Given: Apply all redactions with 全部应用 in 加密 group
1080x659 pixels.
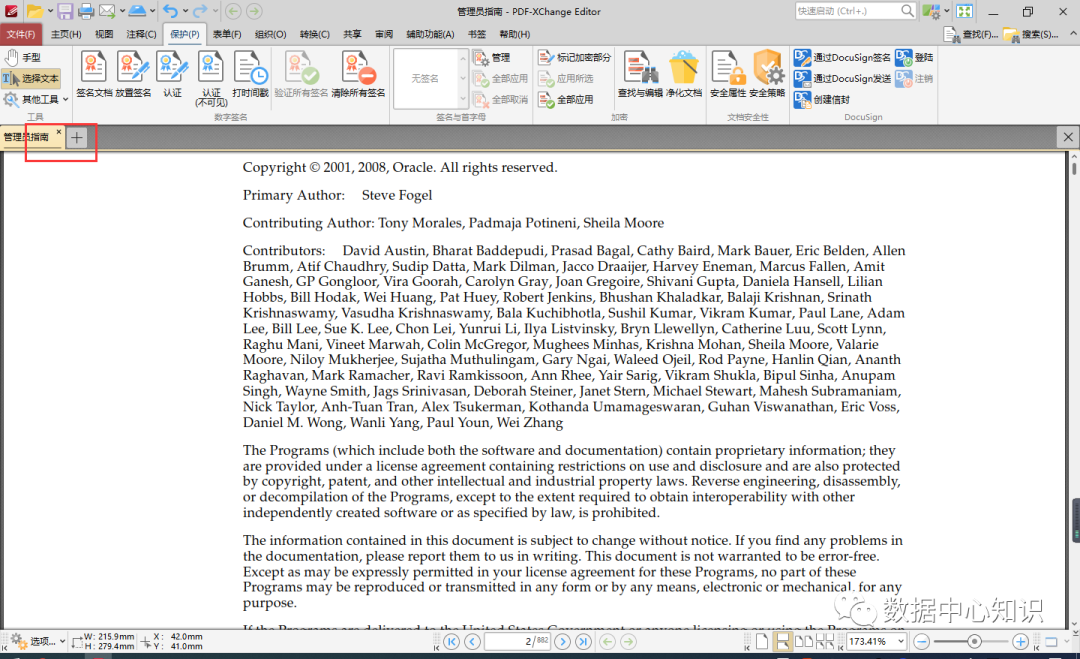Looking at the screenshot, I should point(566,100).
